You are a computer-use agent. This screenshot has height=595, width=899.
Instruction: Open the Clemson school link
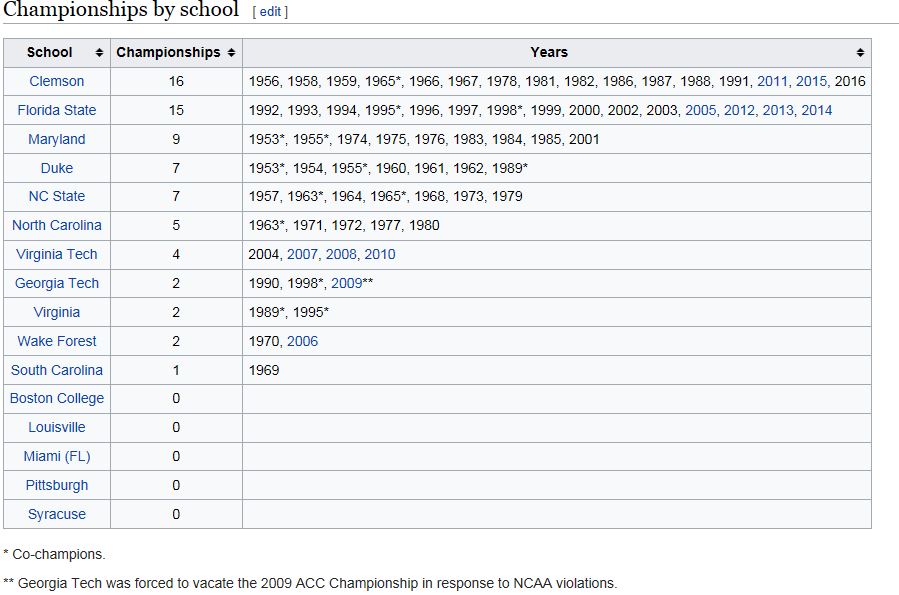click(57, 81)
